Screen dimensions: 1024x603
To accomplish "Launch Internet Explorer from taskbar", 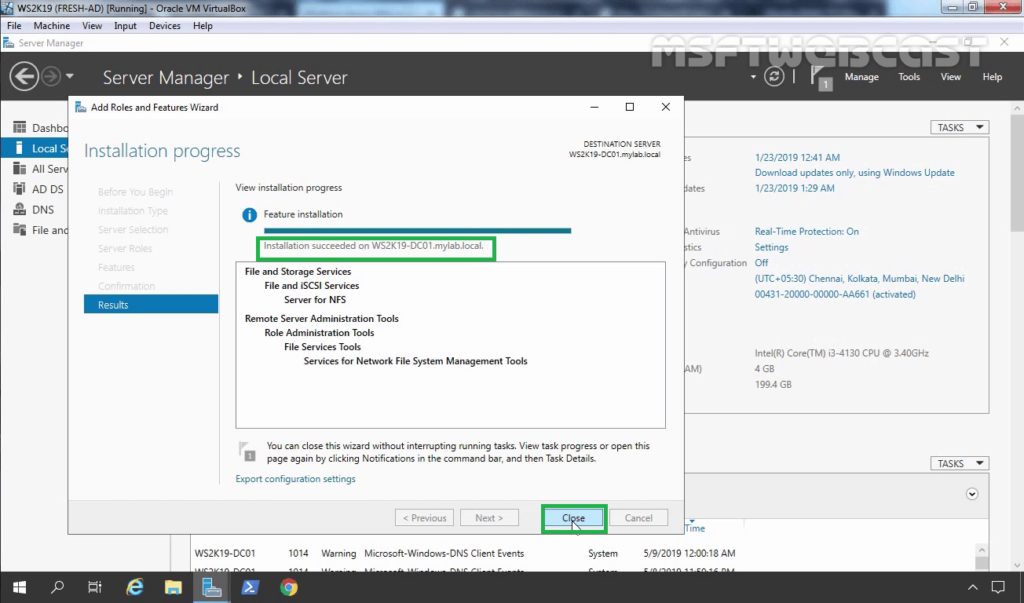I will tap(135, 587).
